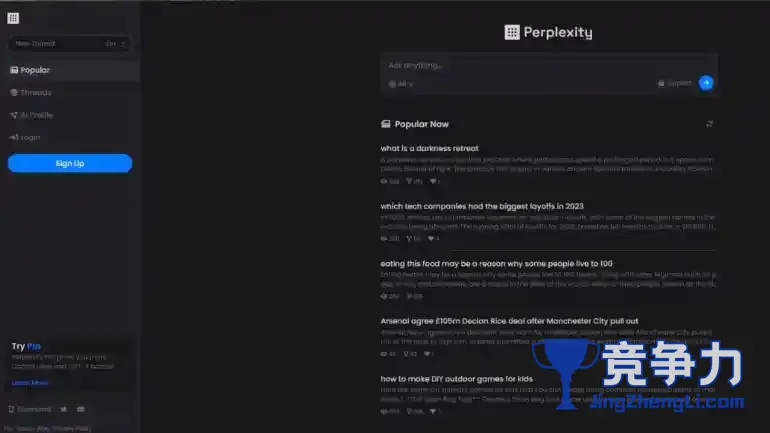Click fork icon under DIY outdoor games thread
Viewport: 770px width, 433px height.
click(x=409, y=411)
